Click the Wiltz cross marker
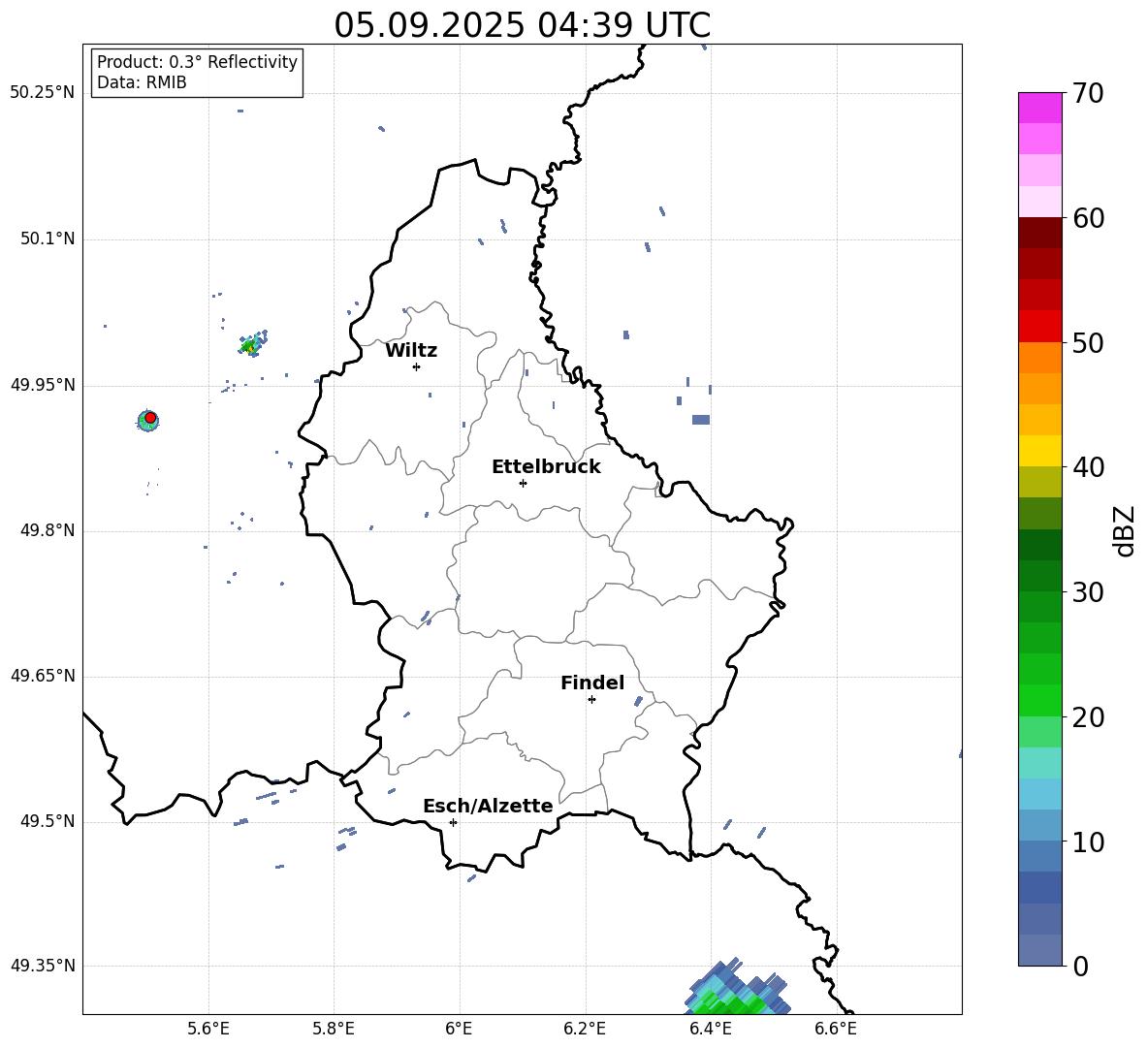 (416, 366)
